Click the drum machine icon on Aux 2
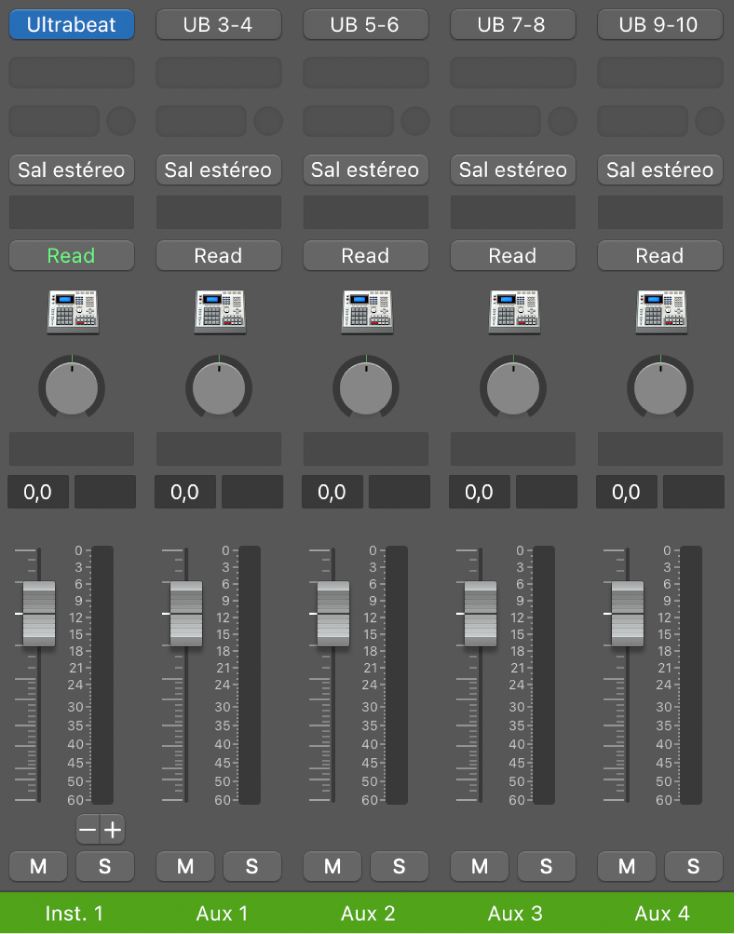Image resolution: width=737 pixels, height=934 pixels. tap(368, 311)
